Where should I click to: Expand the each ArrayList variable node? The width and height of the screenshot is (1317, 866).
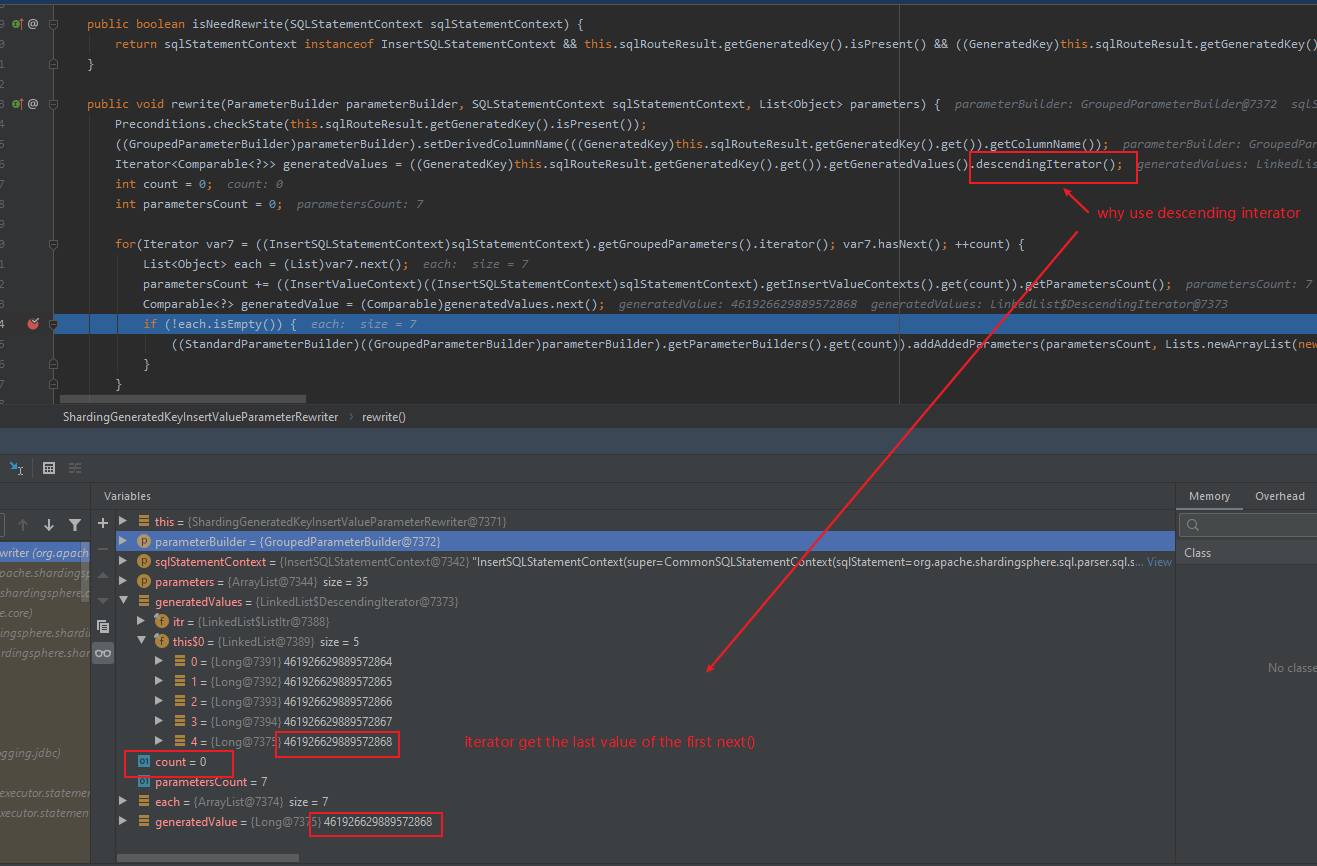coord(124,801)
